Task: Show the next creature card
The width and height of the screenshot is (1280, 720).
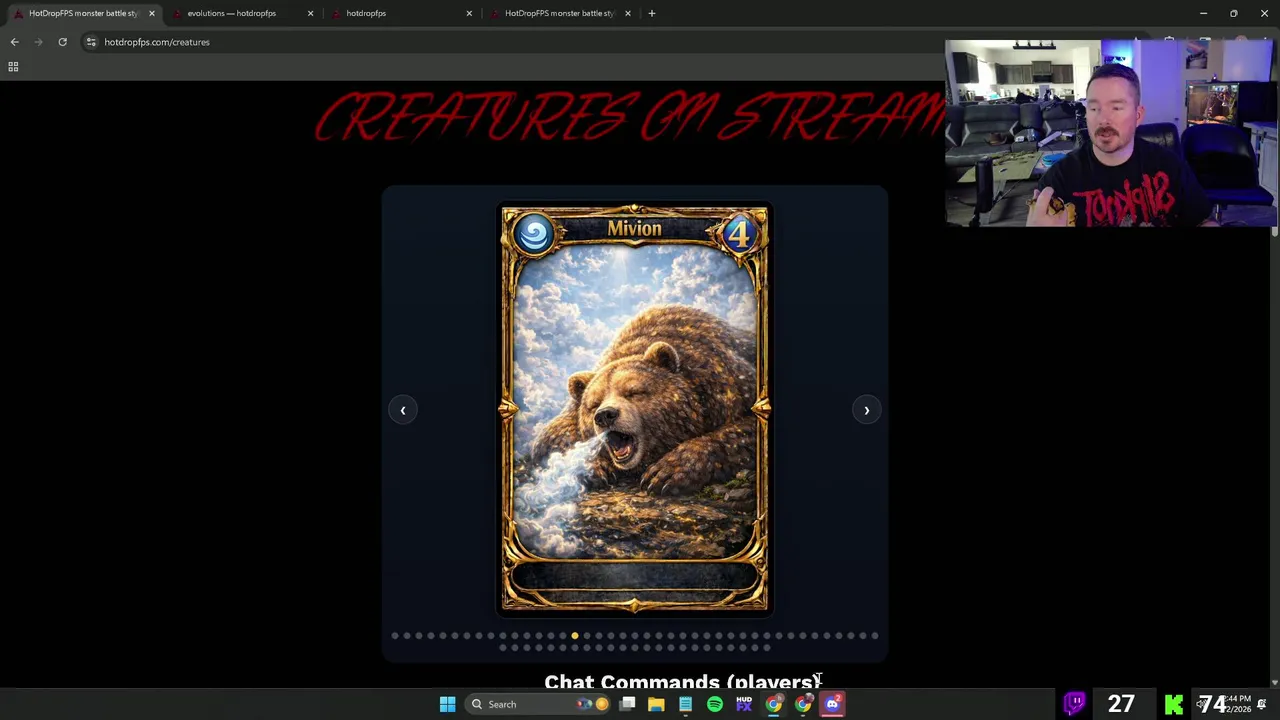Action: [x=866, y=410]
